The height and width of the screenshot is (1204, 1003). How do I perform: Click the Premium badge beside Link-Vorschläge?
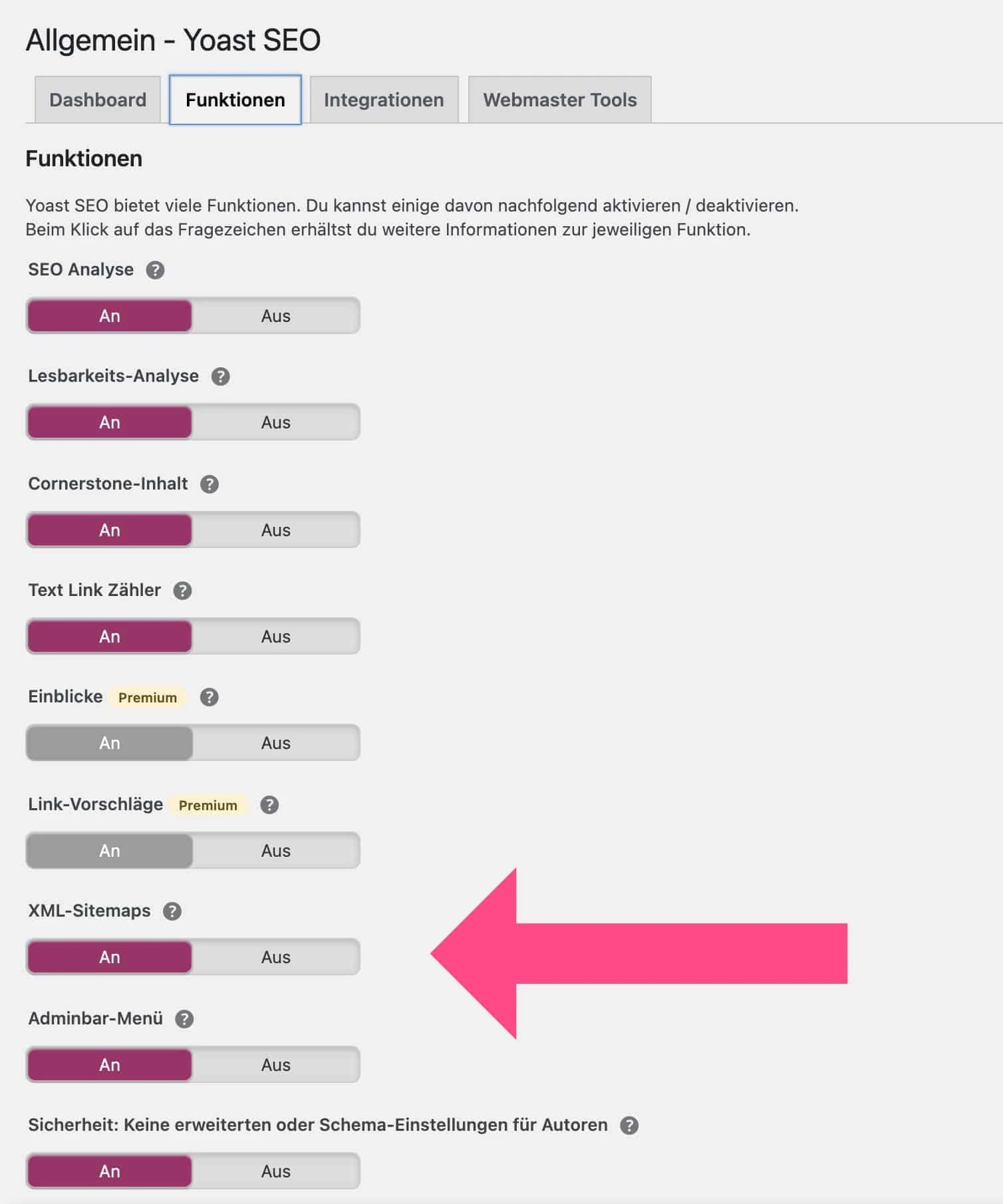[208, 806]
